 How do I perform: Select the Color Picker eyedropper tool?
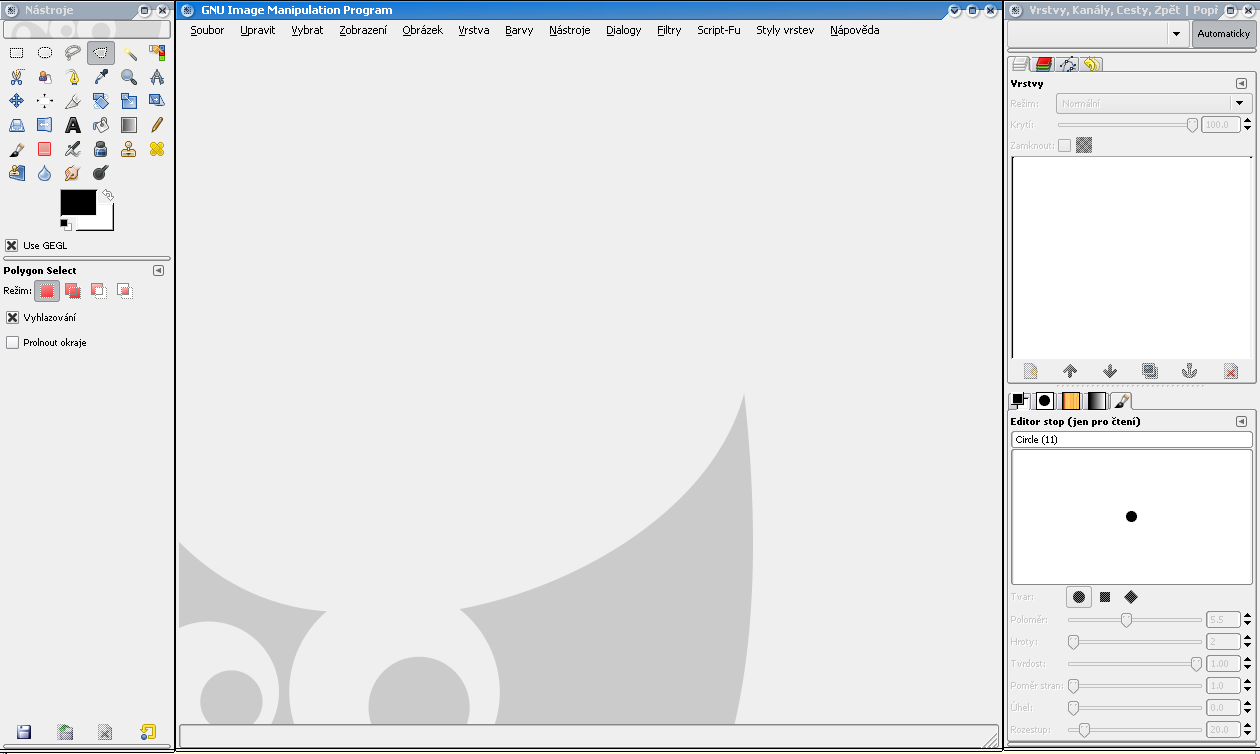pos(101,77)
